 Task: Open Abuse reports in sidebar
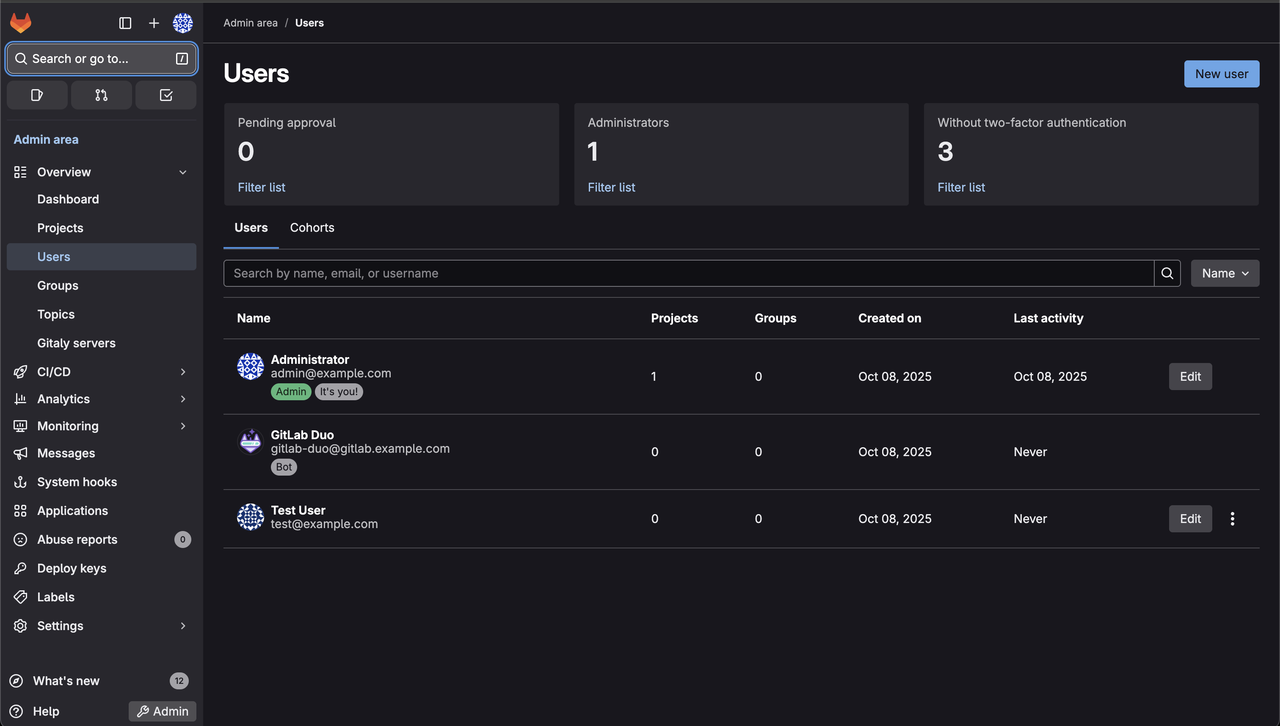[x=77, y=540]
